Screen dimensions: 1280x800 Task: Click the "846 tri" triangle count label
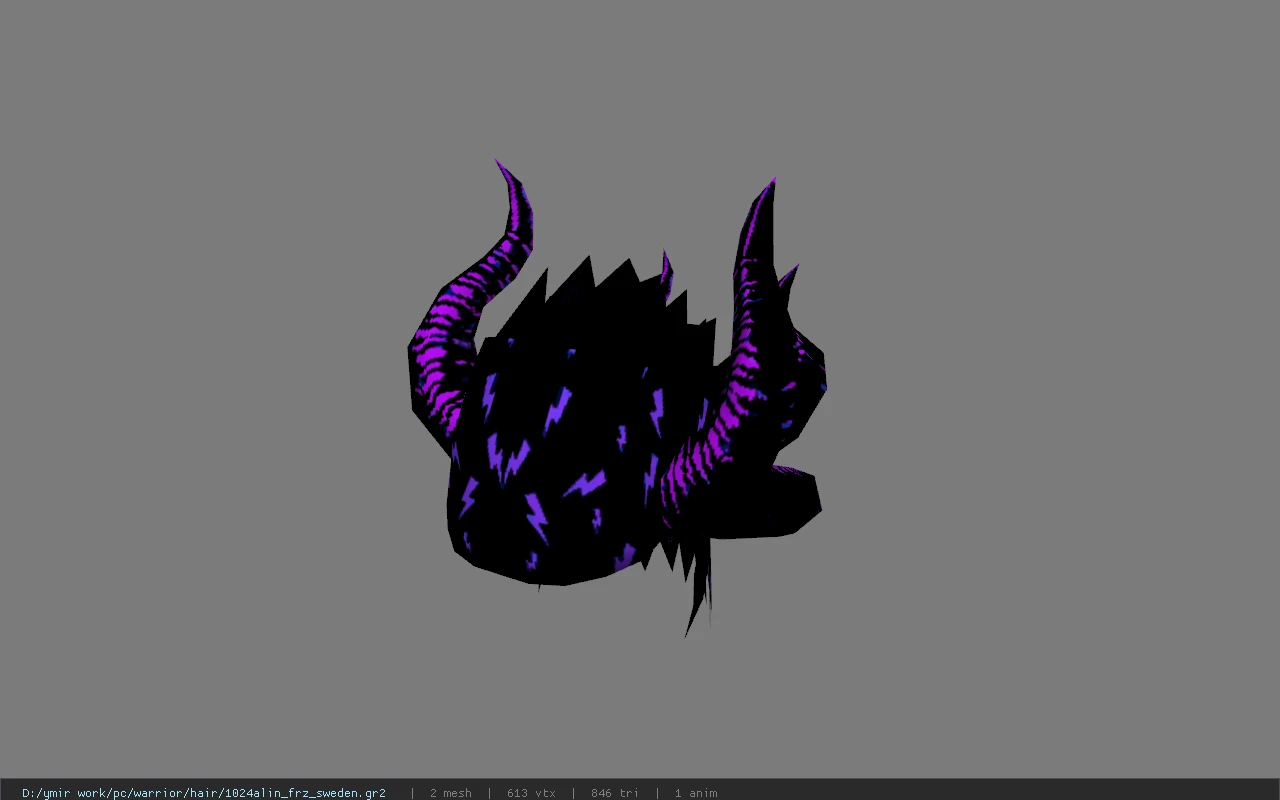[615, 793]
